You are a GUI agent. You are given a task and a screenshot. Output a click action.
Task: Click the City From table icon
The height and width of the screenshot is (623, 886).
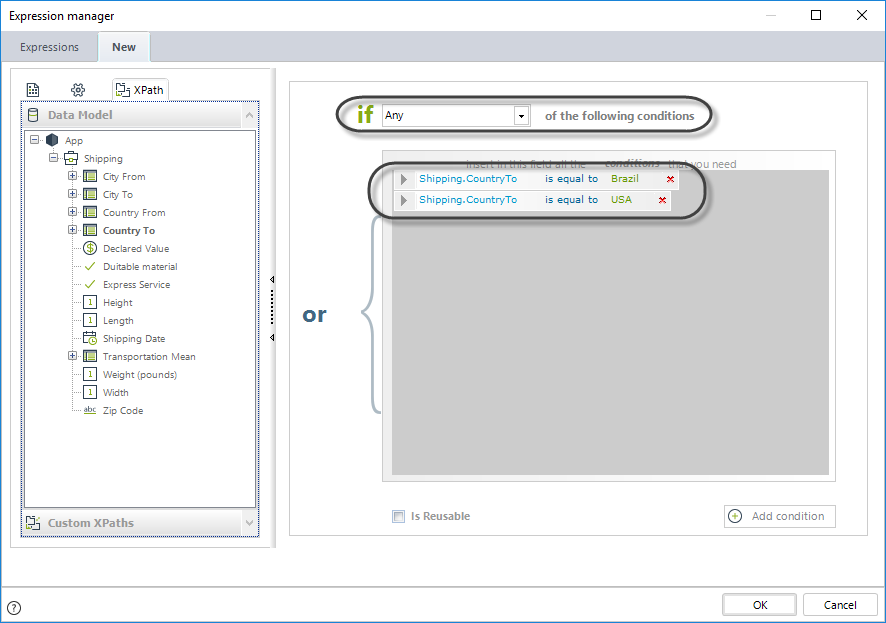tap(90, 176)
